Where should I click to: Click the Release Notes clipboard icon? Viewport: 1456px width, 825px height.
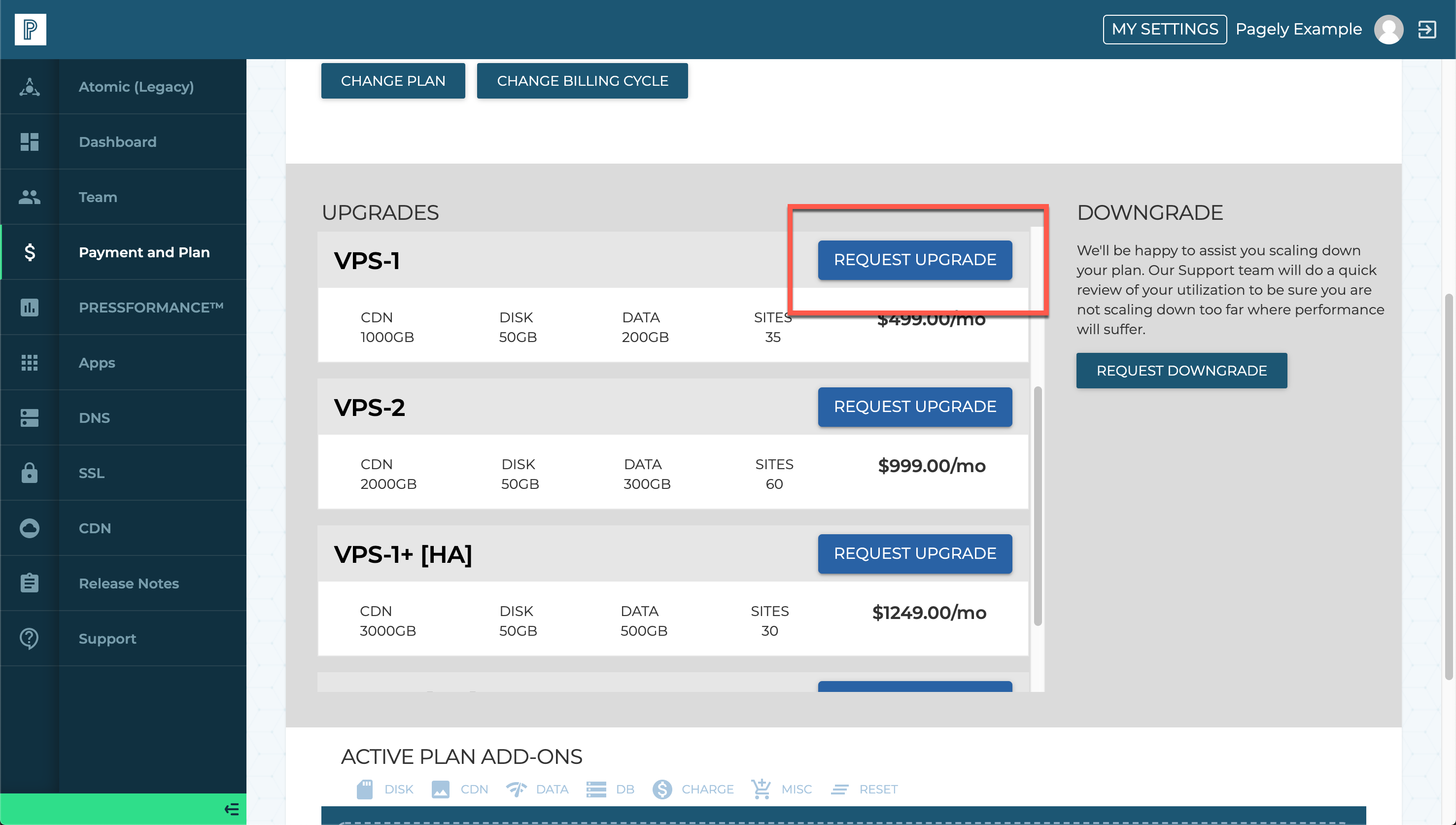(30, 583)
